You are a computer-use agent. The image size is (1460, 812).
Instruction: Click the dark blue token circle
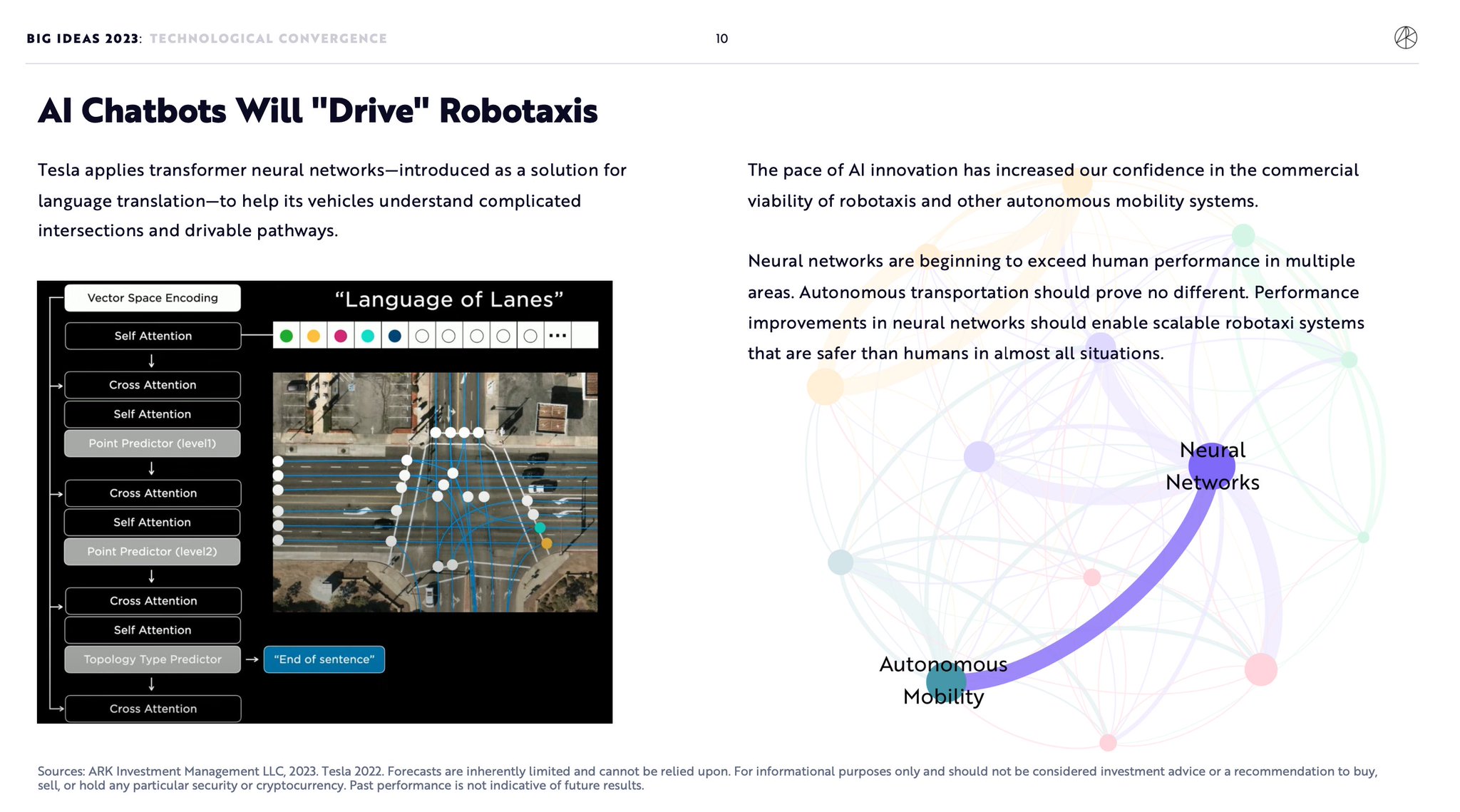click(394, 336)
